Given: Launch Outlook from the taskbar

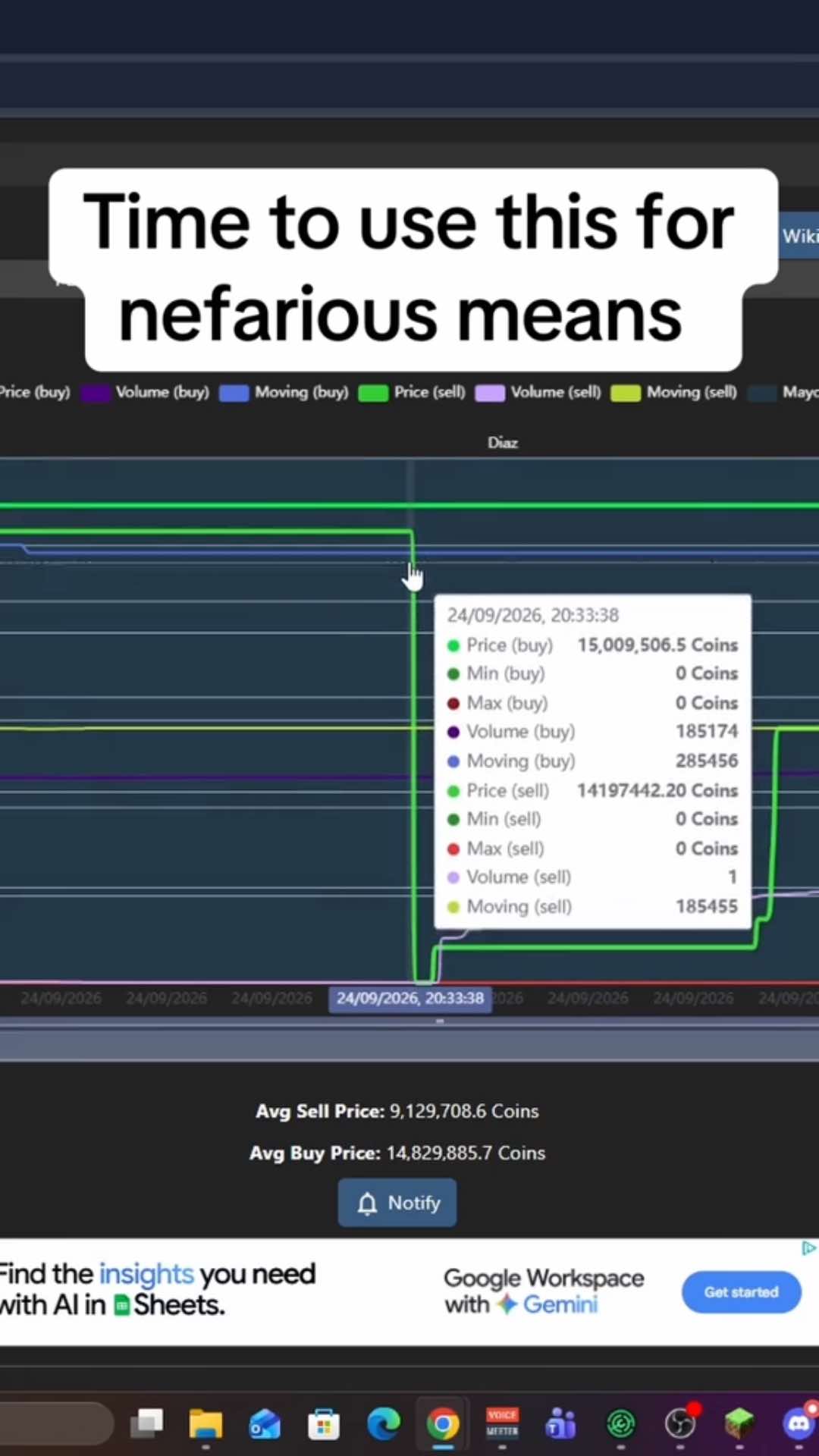Looking at the screenshot, I should pyautogui.click(x=265, y=1424).
